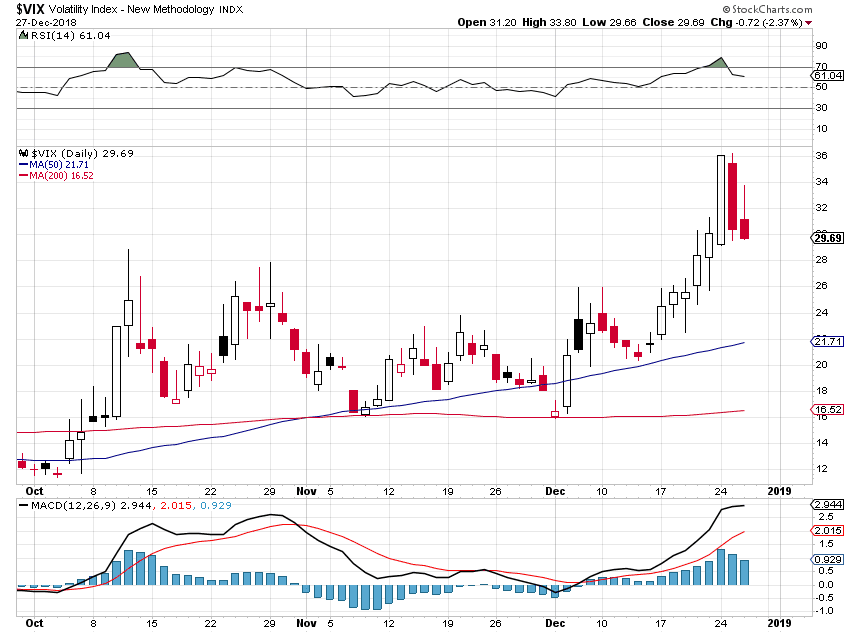Screen dimensions: 850x633
Task: Click the 29.69 price tag on right axis
Action: 828,238
